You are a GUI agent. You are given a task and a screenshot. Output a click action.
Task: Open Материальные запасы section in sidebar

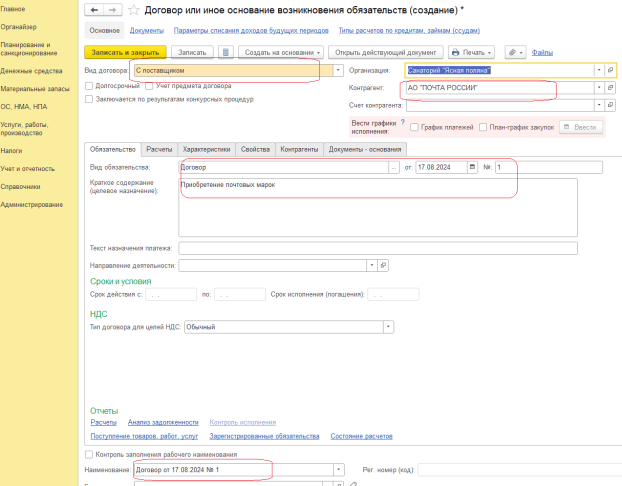click(x=35, y=89)
